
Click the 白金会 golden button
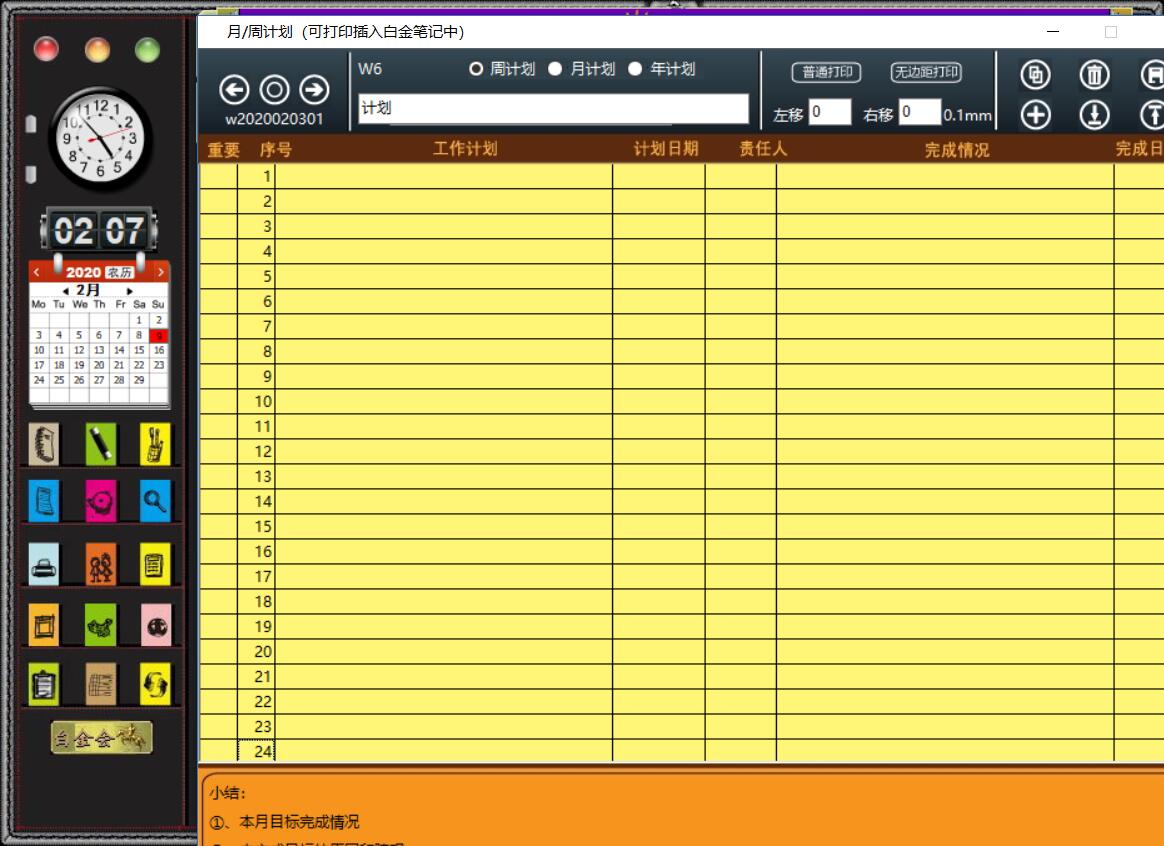[102, 738]
